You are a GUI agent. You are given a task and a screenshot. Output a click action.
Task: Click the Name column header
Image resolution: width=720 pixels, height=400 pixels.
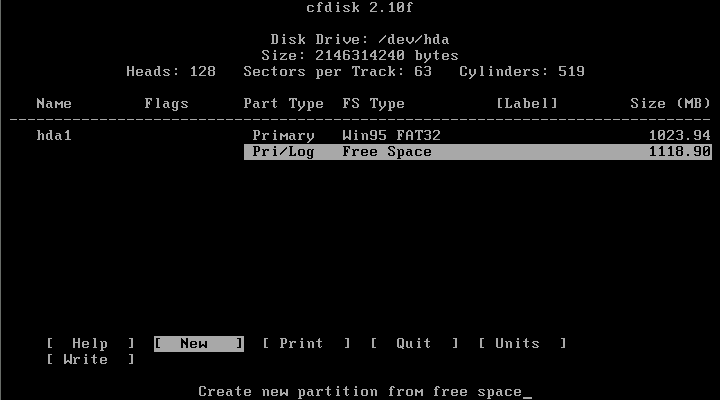pyautogui.click(x=53, y=103)
